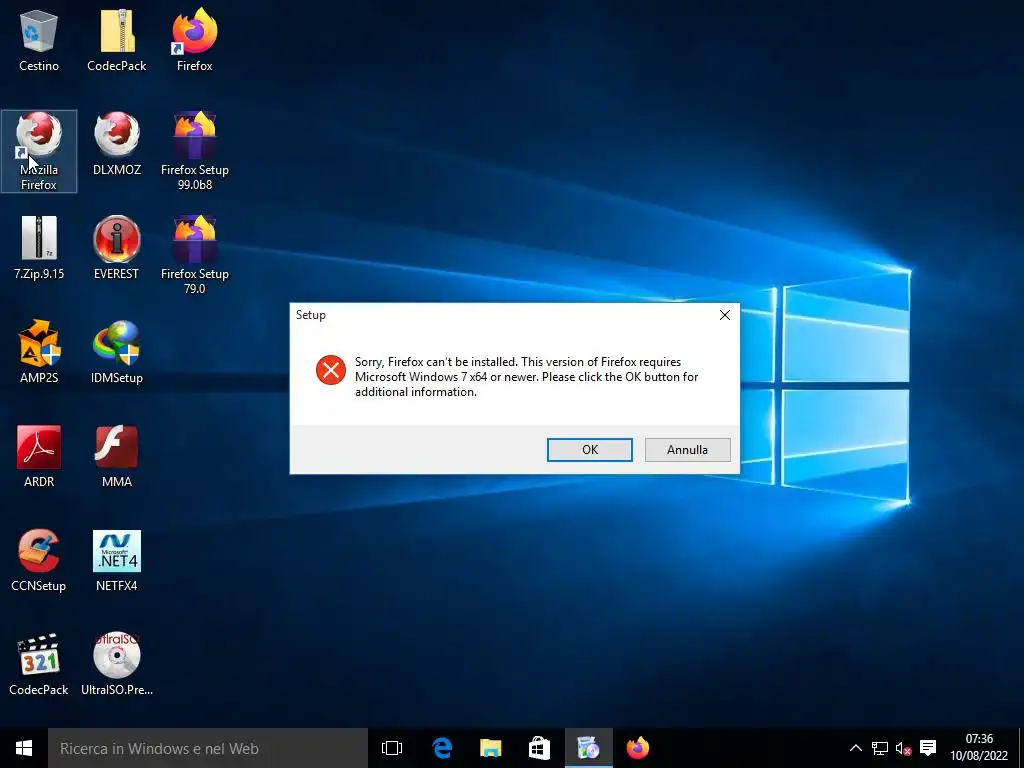1024x768 pixels.
Task: Open the Windows Start menu
Action: [x=24, y=748]
